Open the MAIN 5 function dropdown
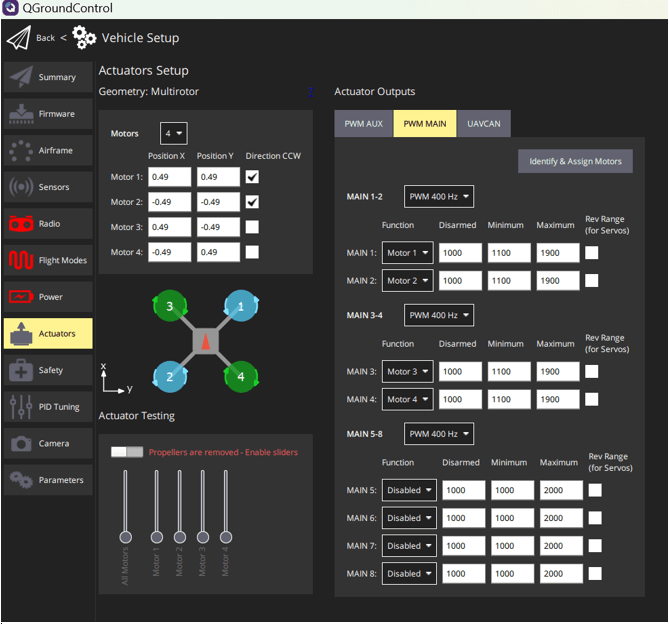Image resolution: width=669 pixels, height=624 pixels. tap(410, 490)
